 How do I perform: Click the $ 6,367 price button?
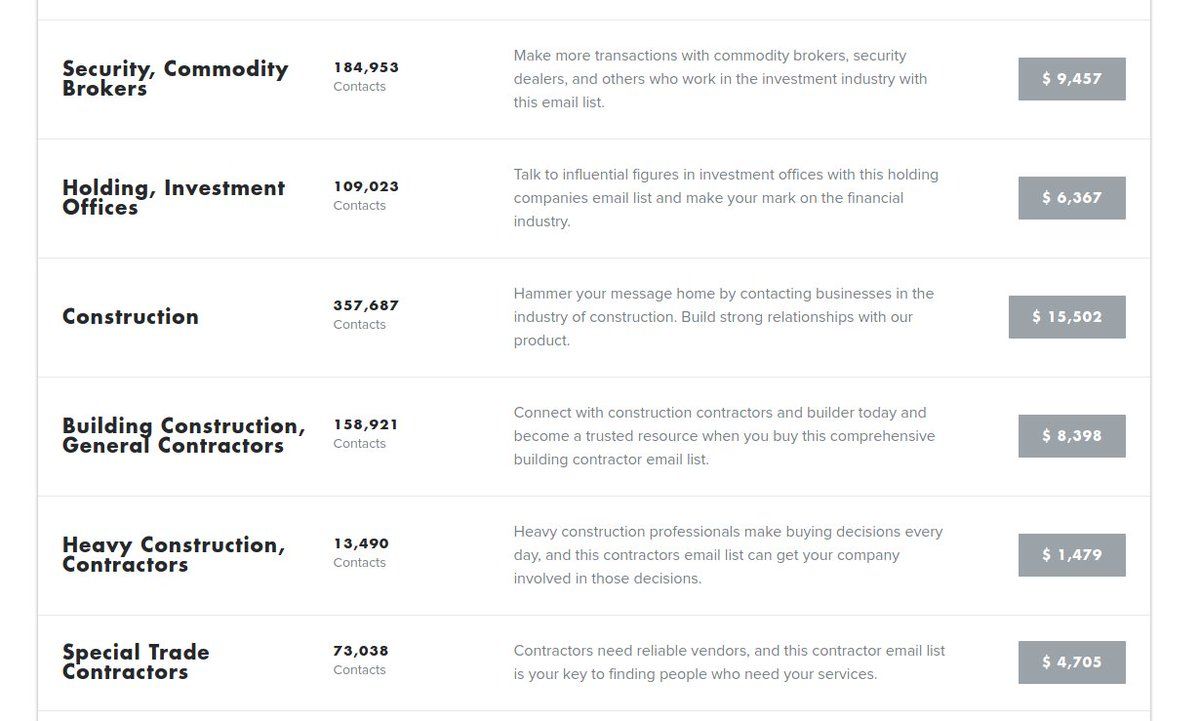(x=1071, y=198)
